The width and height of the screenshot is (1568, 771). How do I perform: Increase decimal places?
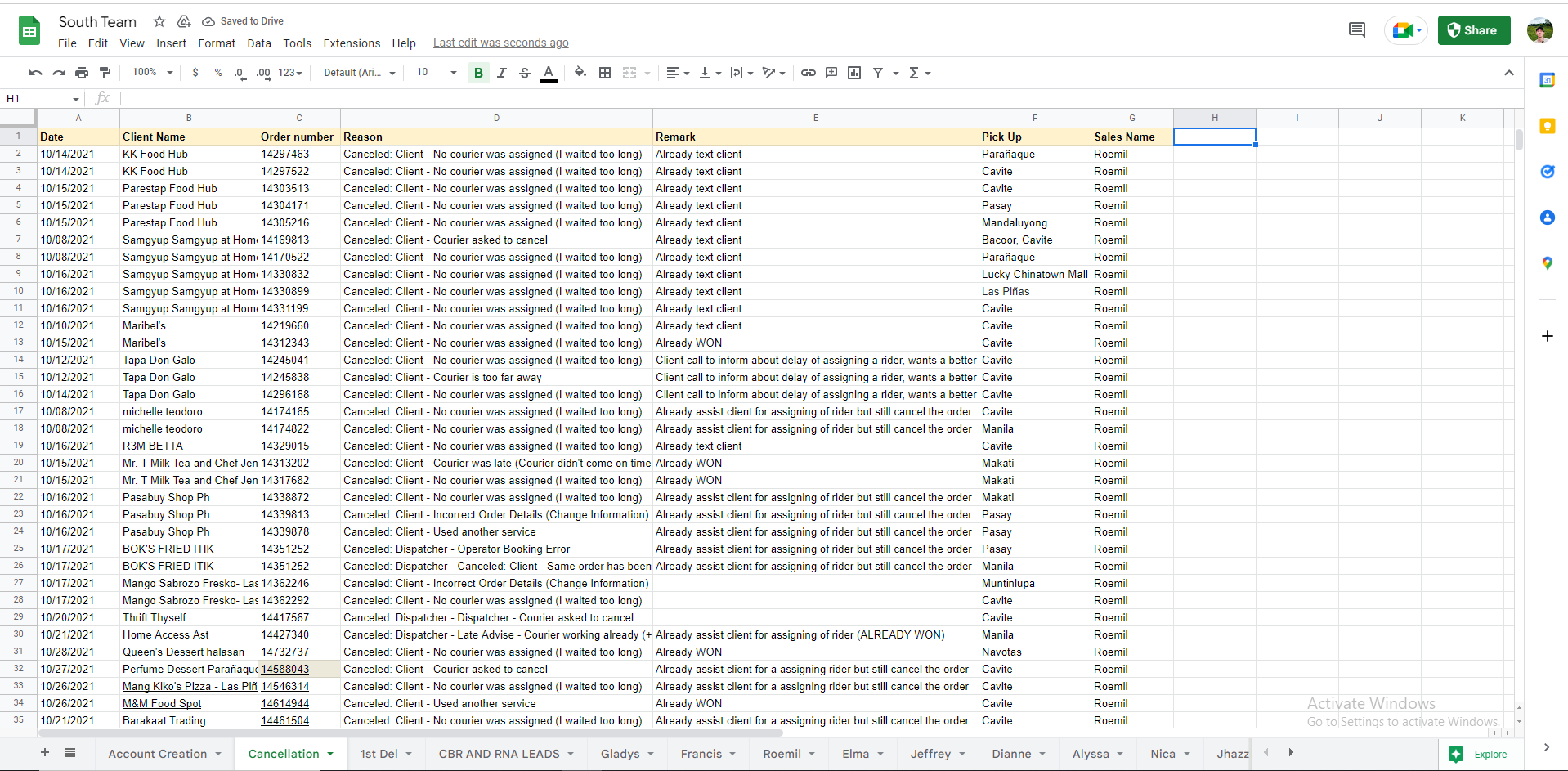(x=263, y=73)
